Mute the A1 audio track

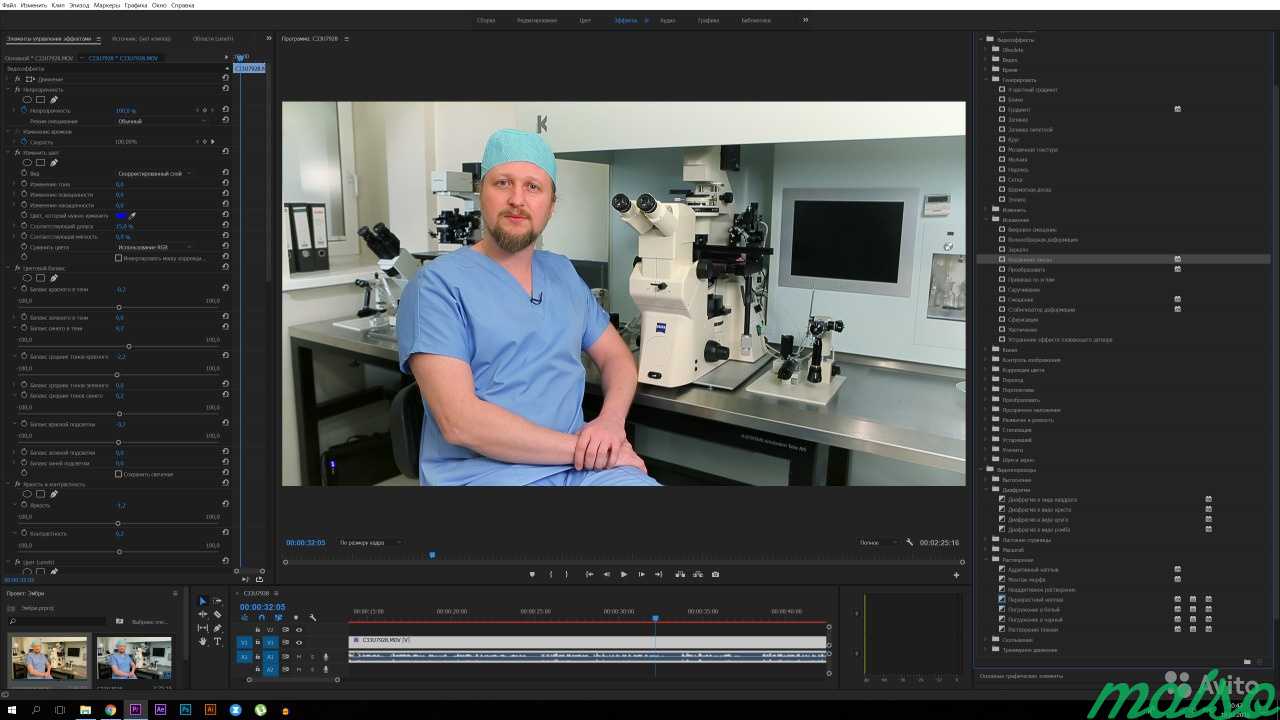tap(298, 657)
